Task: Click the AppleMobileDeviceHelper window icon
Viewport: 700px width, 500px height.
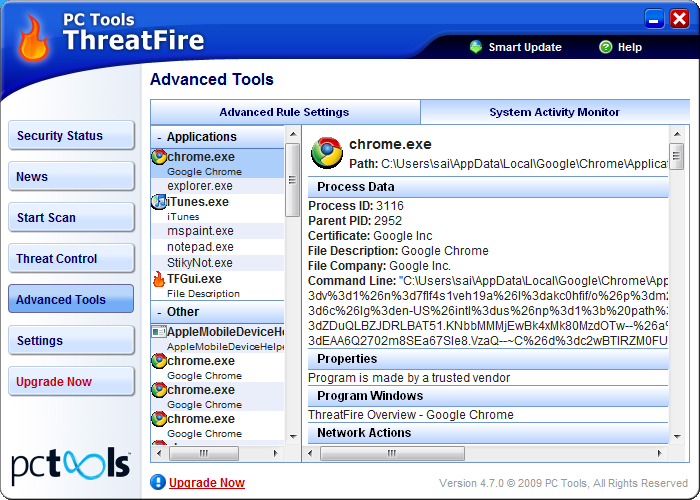Action: coord(158,332)
